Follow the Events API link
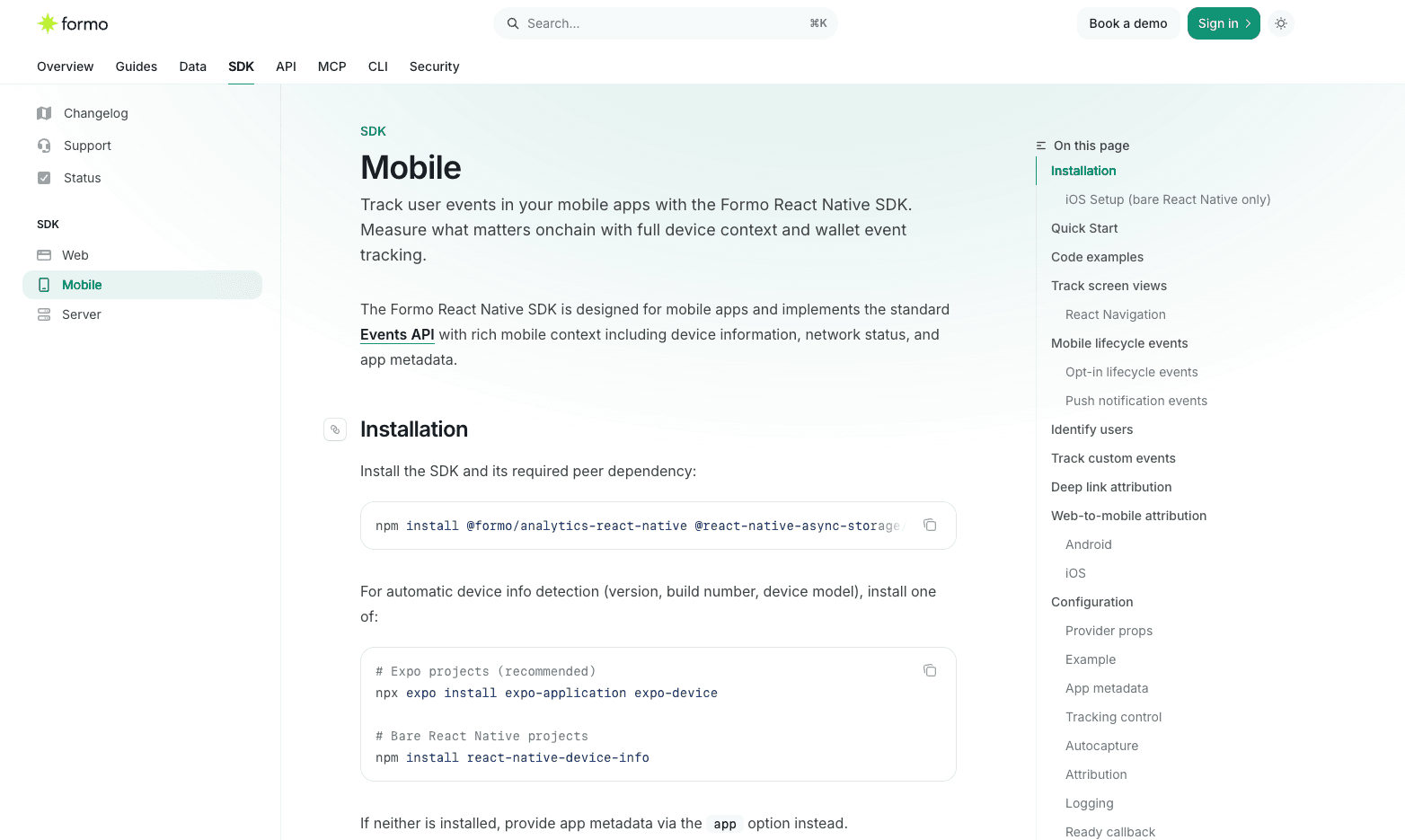Viewport: 1405px width, 840px height. point(397,334)
